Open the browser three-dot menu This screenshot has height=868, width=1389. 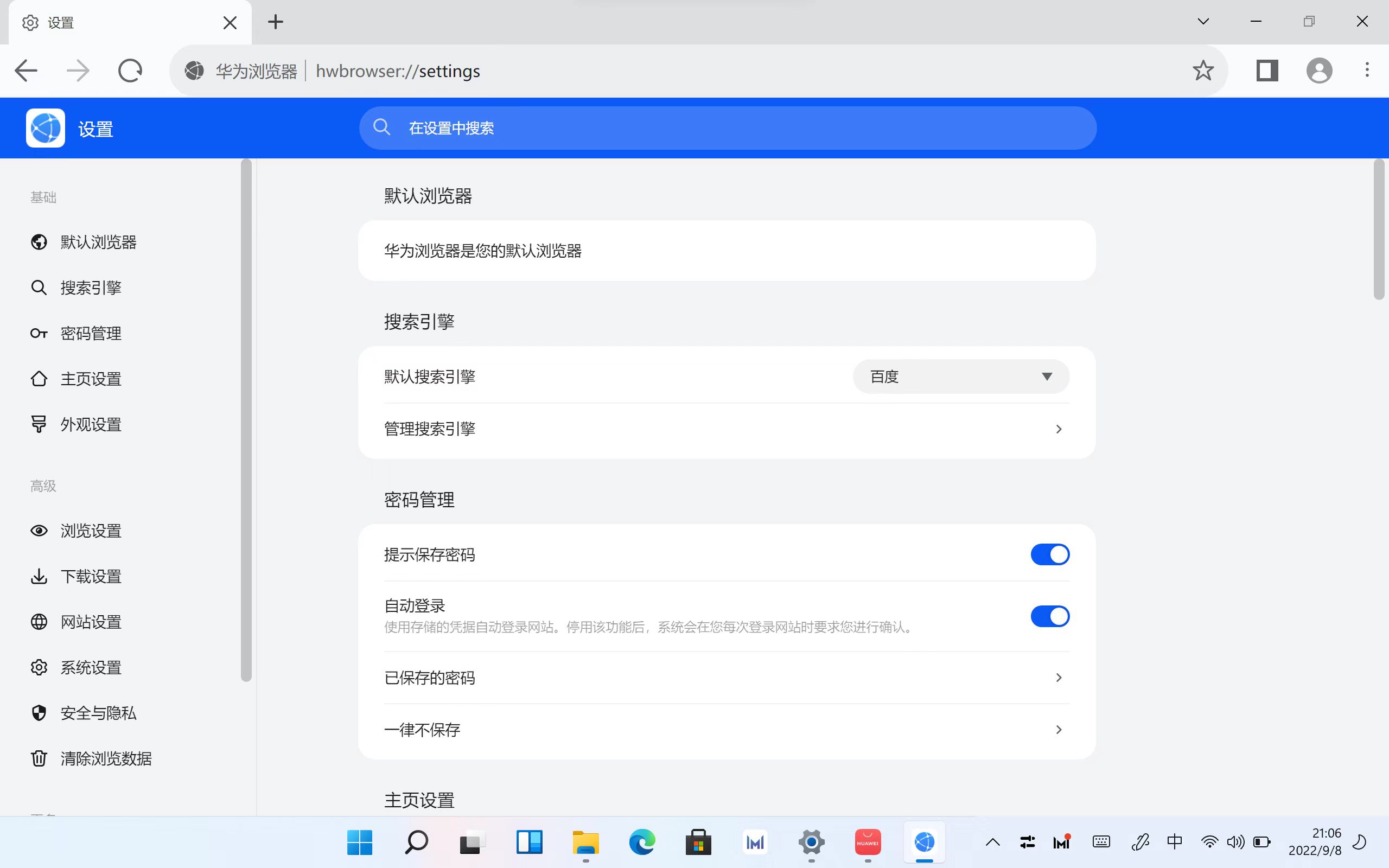coord(1367,70)
